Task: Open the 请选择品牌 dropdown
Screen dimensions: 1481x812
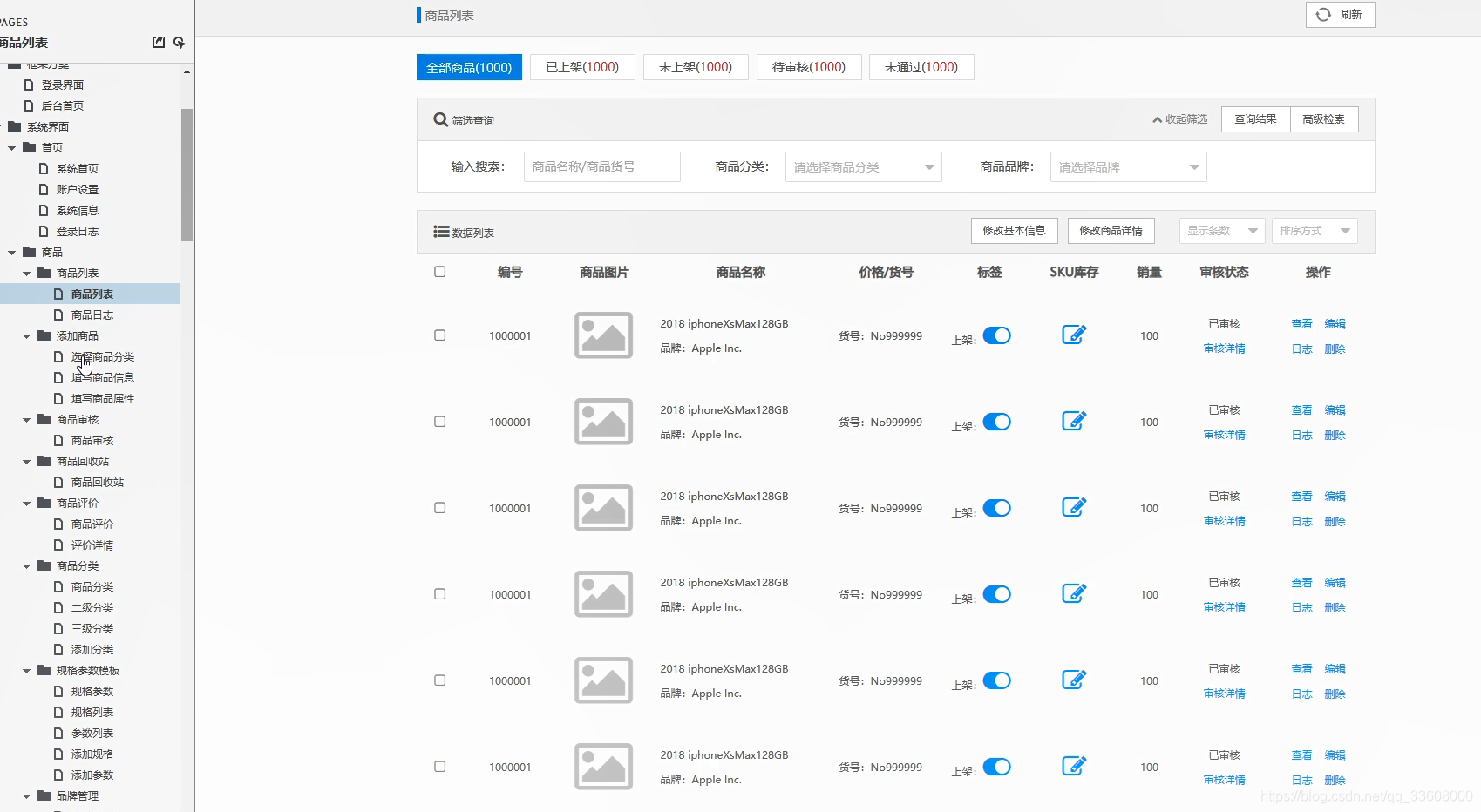Action: coord(1128,166)
